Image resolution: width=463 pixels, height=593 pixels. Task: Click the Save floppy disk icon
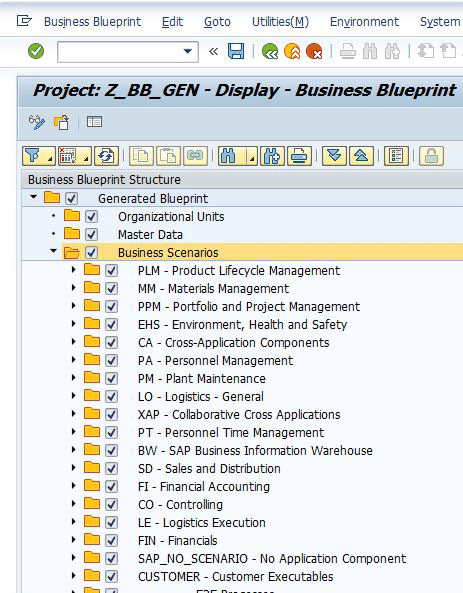pos(236,51)
